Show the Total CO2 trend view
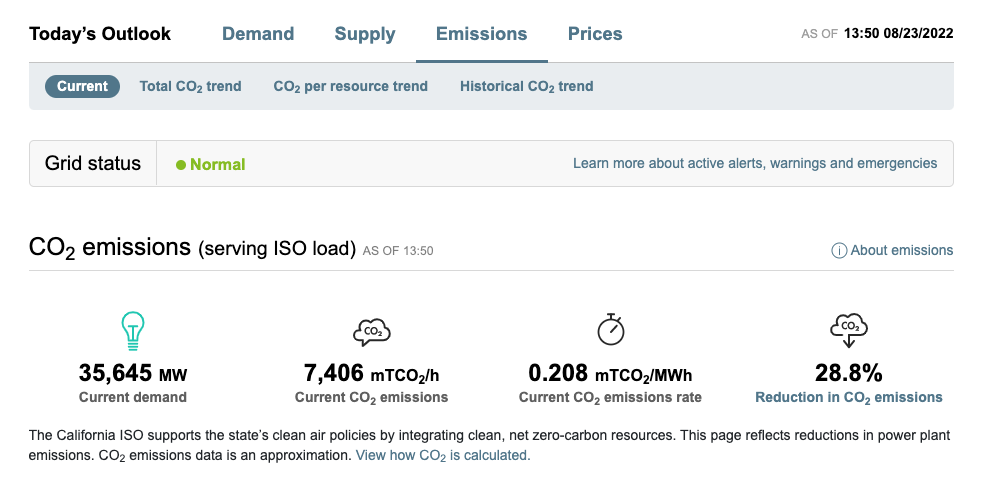Screen dimensions: 987x480 [190, 86]
